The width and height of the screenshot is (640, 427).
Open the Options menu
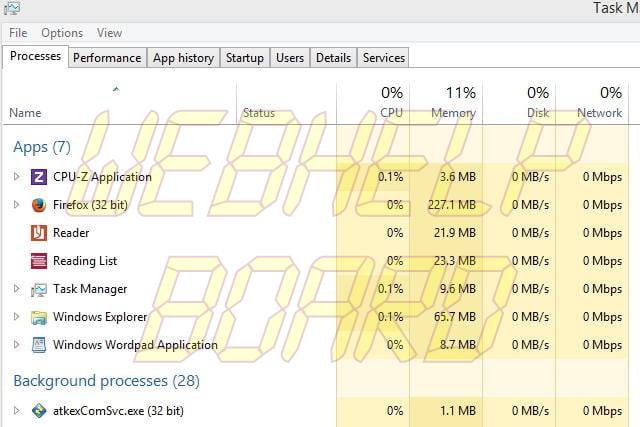point(62,33)
